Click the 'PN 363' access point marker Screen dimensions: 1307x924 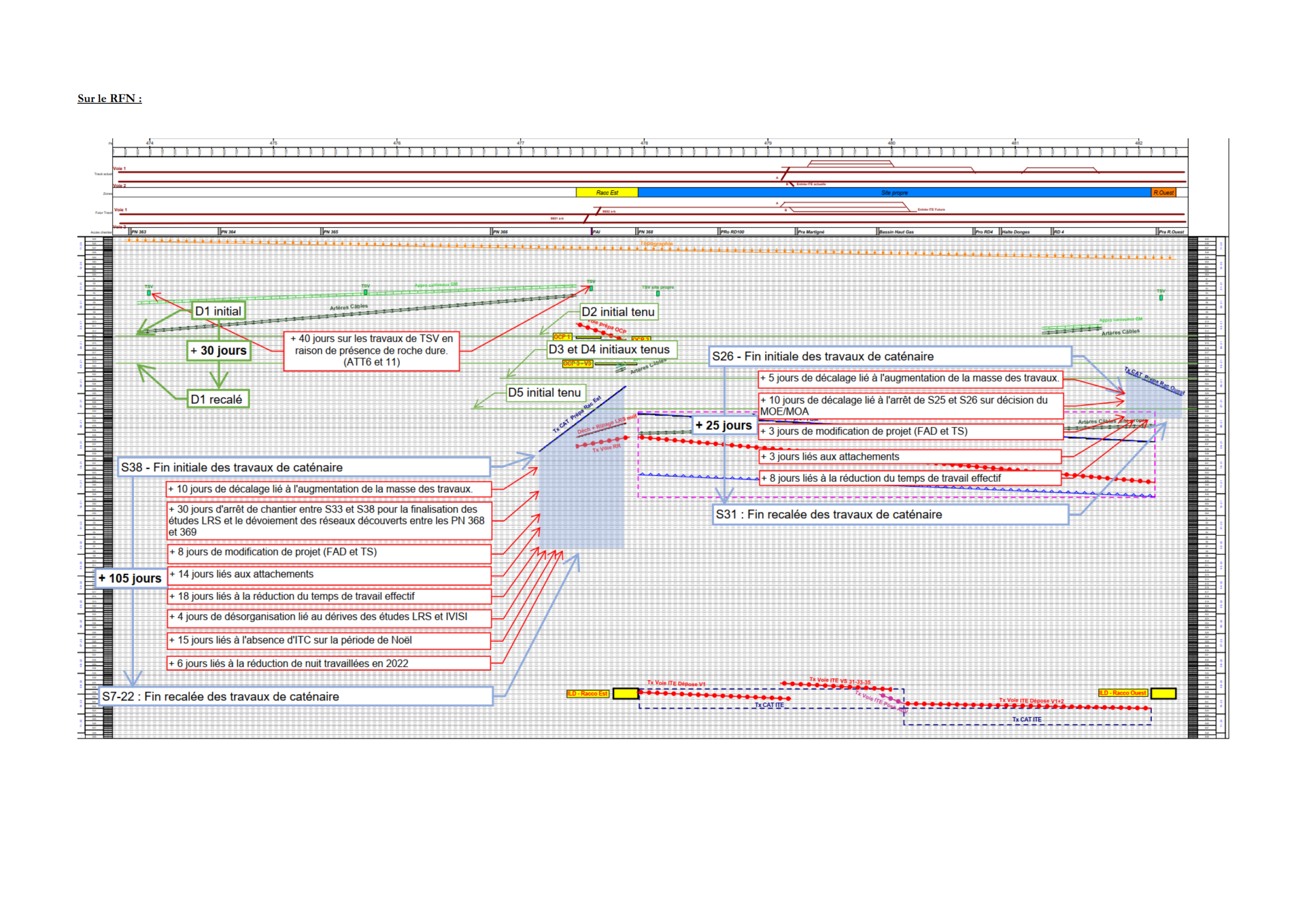pos(138,232)
